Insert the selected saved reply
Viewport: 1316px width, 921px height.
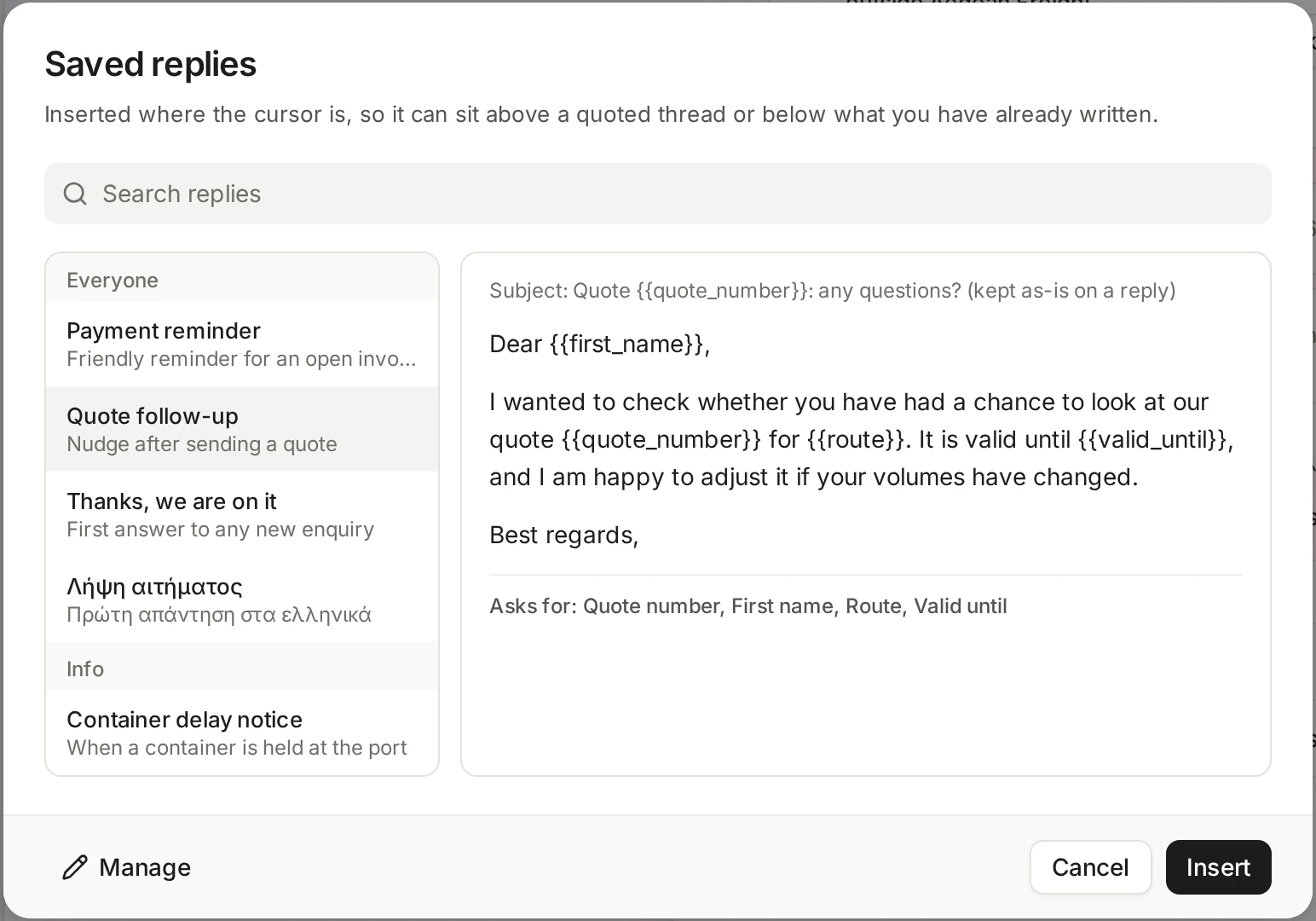pyautogui.click(x=1218, y=867)
